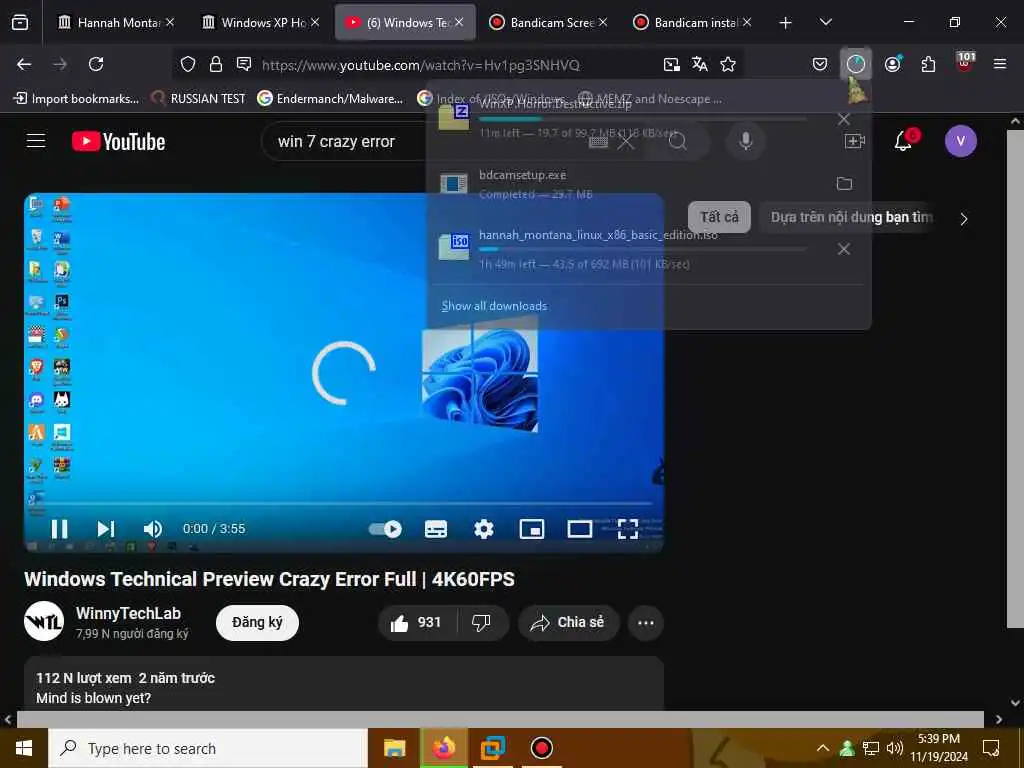Pause the video

coord(59,528)
